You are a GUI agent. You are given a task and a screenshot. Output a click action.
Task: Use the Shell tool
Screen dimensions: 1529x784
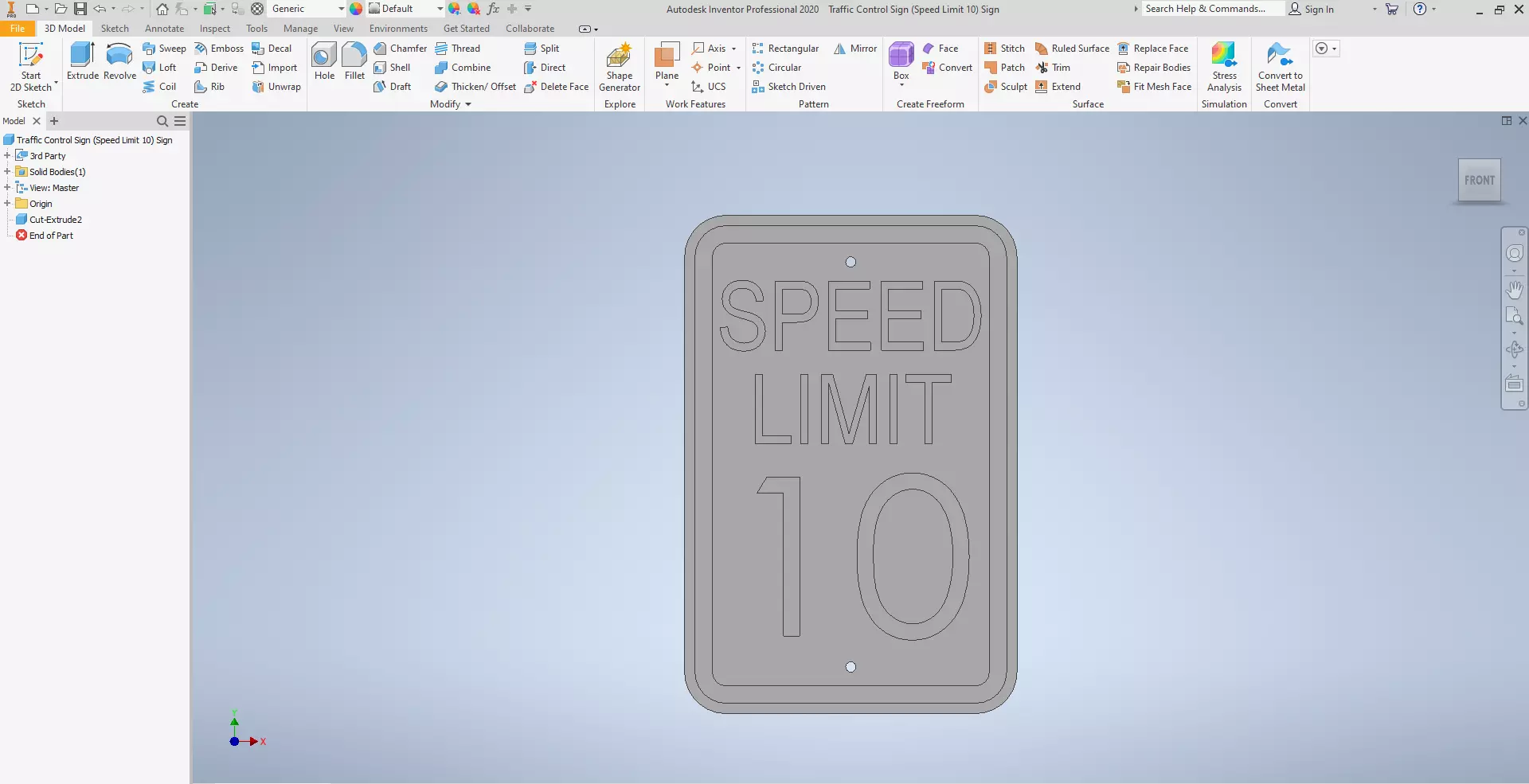pyautogui.click(x=392, y=68)
